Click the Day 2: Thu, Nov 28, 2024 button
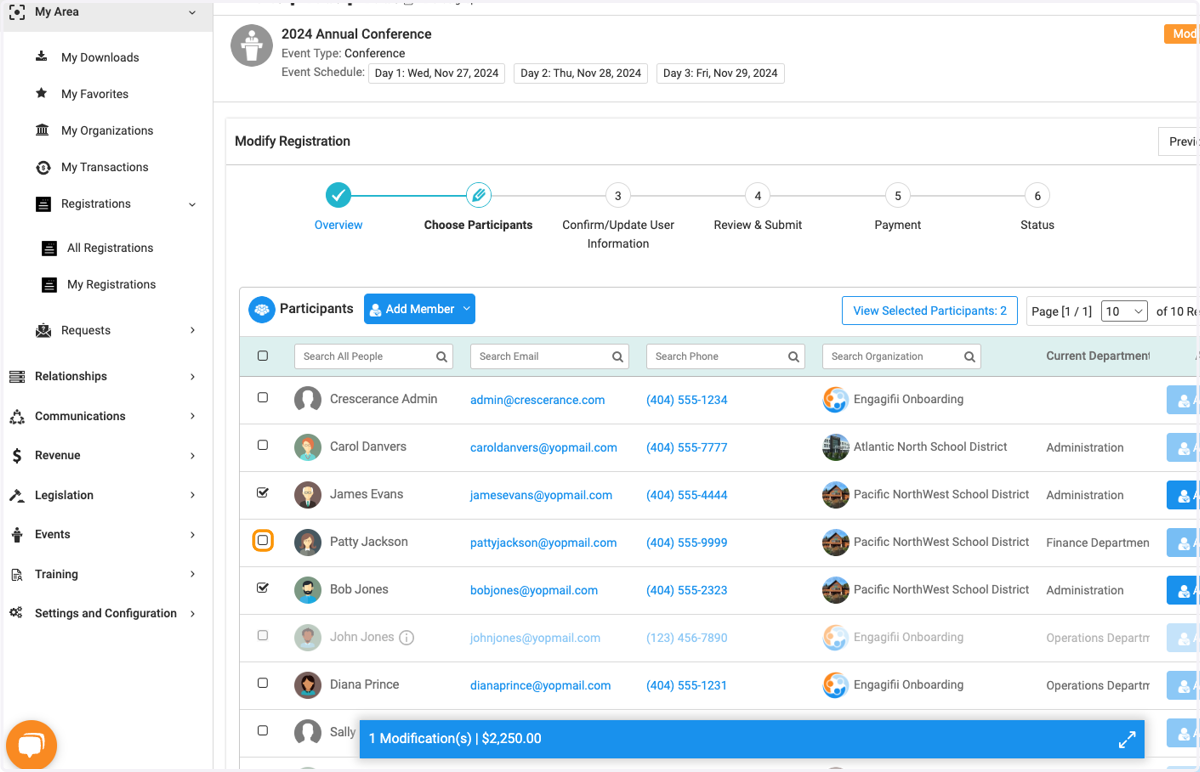This screenshot has height=772, width=1200. [581, 73]
